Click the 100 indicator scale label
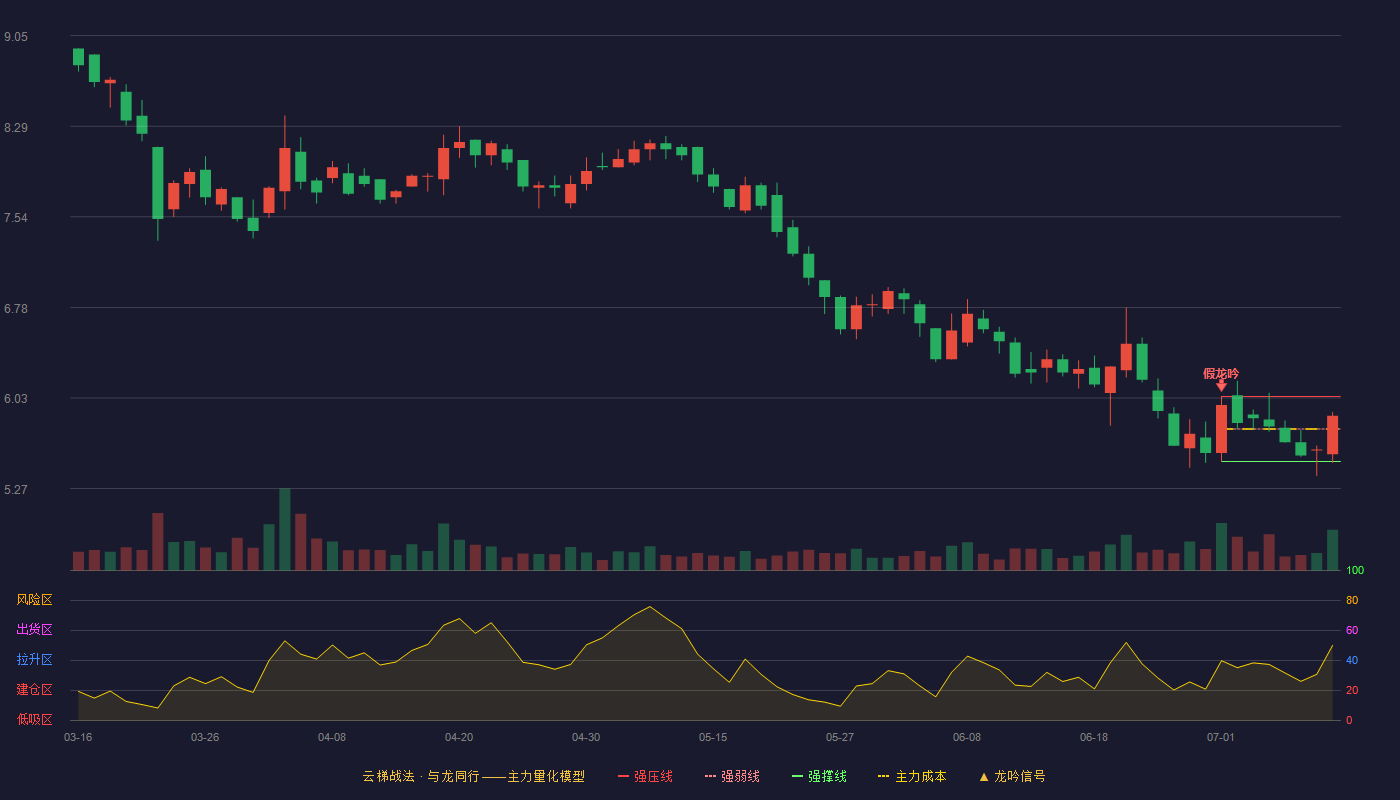This screenshot has width=1400, height=800. click(1355, 571)
